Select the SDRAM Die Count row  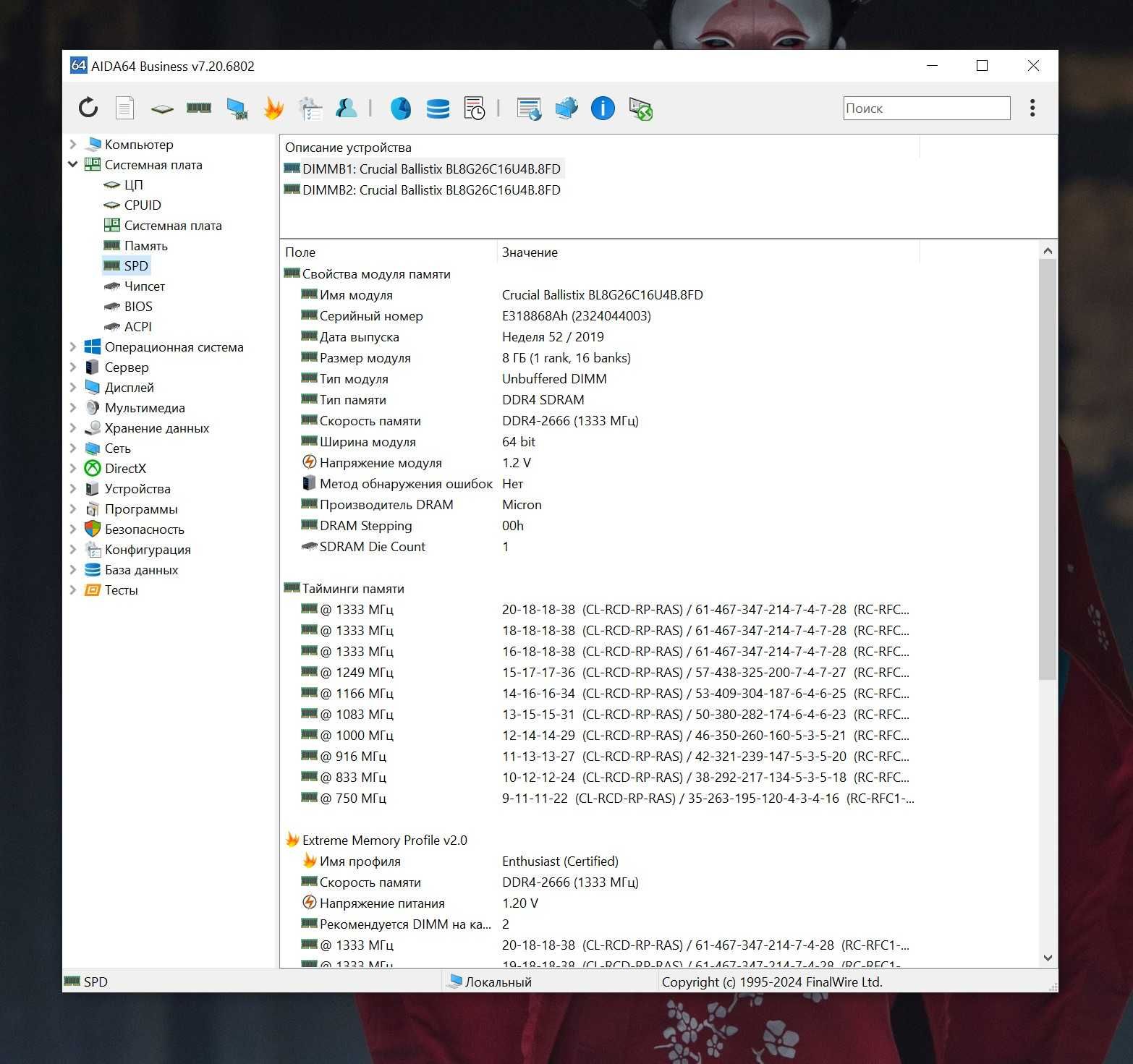pyautogui.click(x=599, y=546)
